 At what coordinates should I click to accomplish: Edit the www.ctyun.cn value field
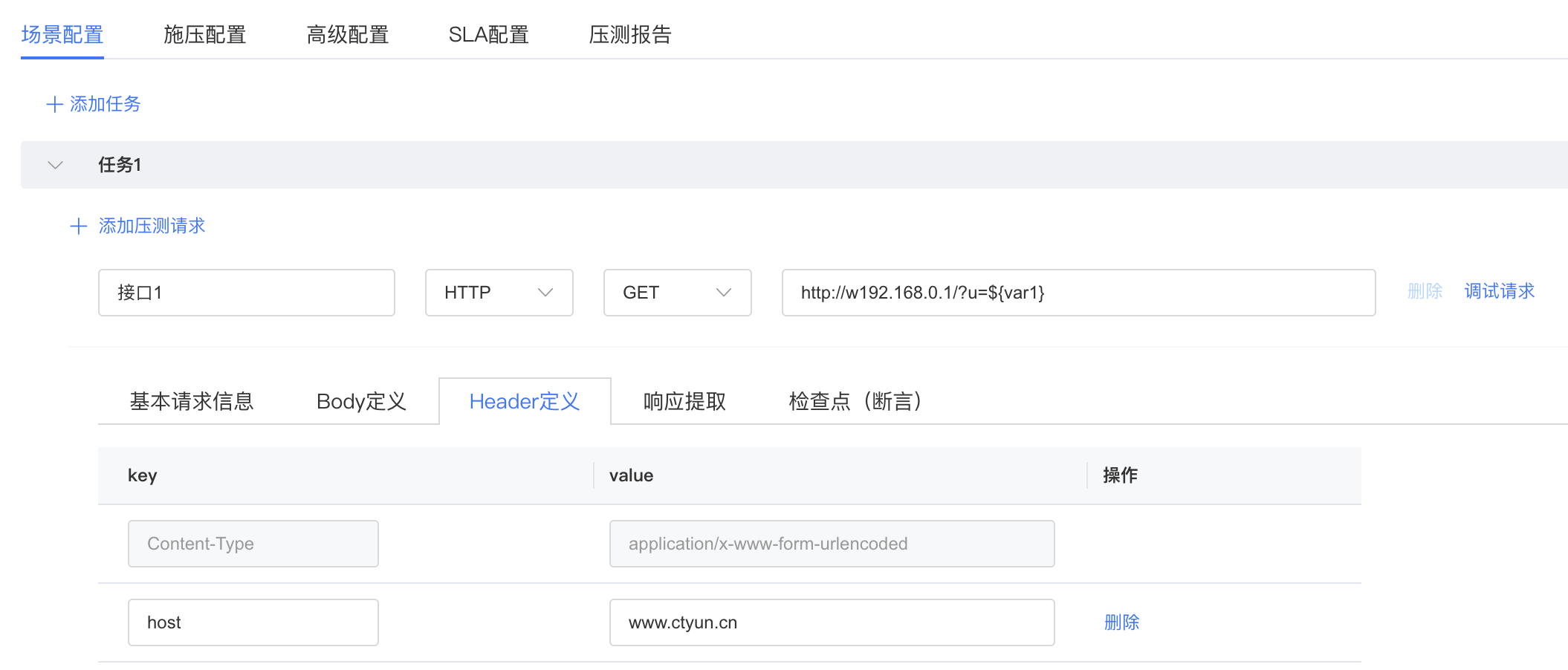831,622
